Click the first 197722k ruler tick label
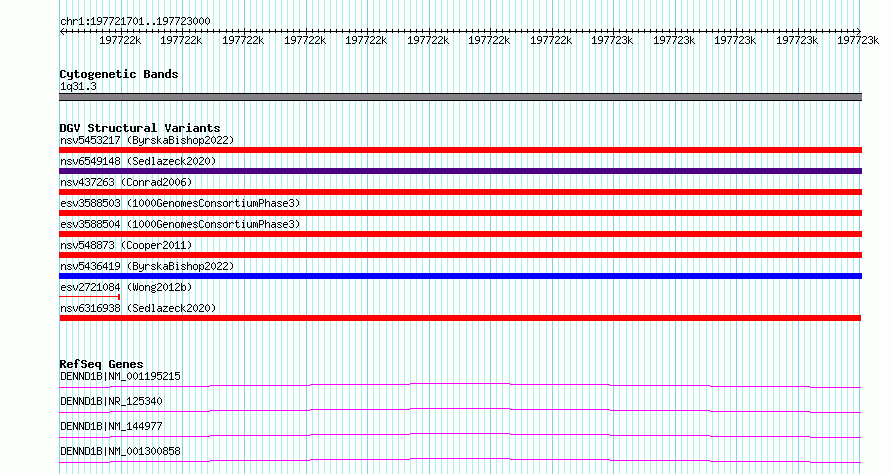Screen dimensions: 890x474 [120, 40]
